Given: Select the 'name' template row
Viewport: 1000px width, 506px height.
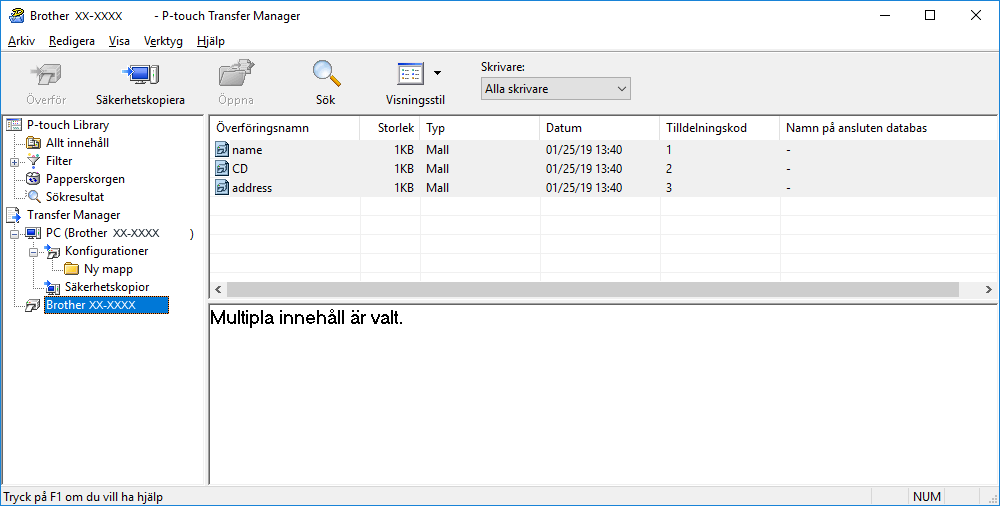Looking at the screenshot, I should click(x=604, y=150).
